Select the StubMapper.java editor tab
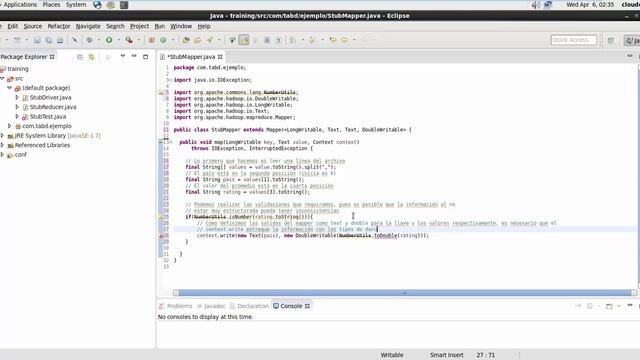 pyautogui.click(x=191, y=57)
